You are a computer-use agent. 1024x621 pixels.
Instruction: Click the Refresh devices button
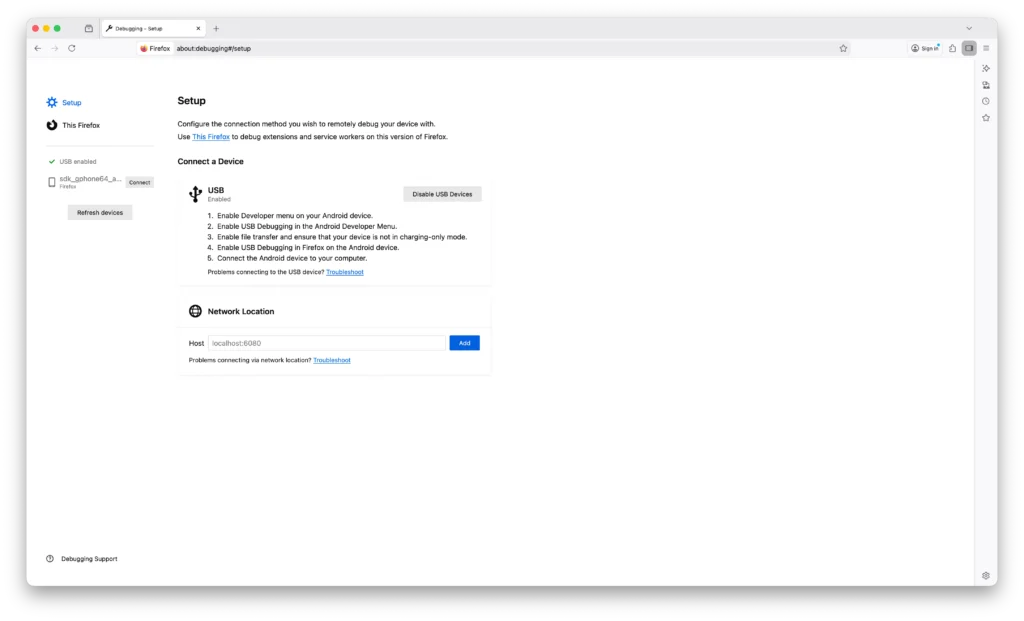[99, 212]
